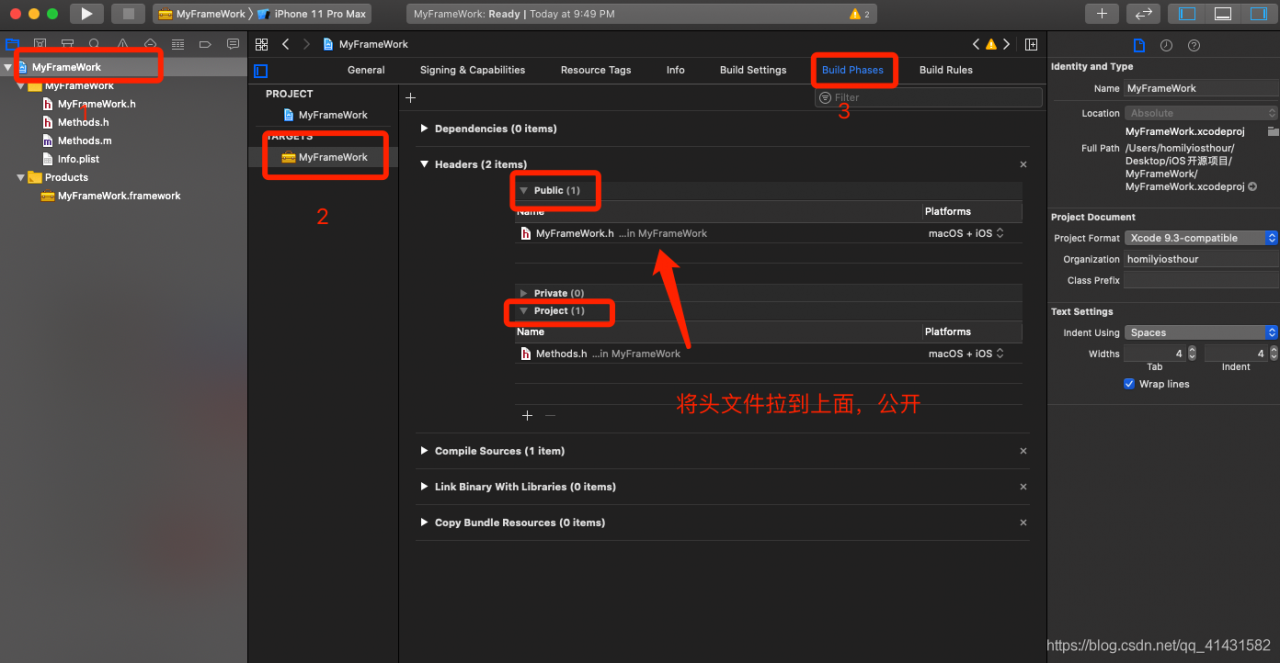Screen dimensions: 1280x663
Task: Open the Library with plus button
Action: (1101, 14)
